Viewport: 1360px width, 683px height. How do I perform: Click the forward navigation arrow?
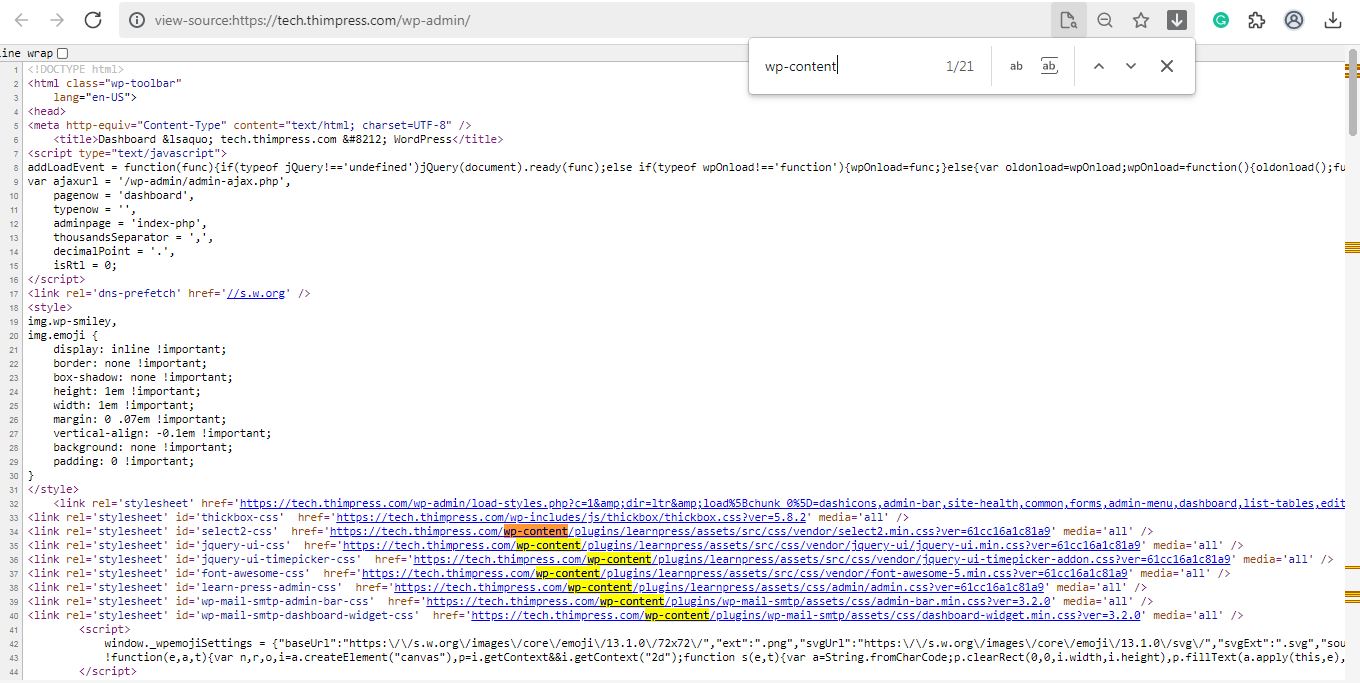pyautogui.click(x=57, y=19)
